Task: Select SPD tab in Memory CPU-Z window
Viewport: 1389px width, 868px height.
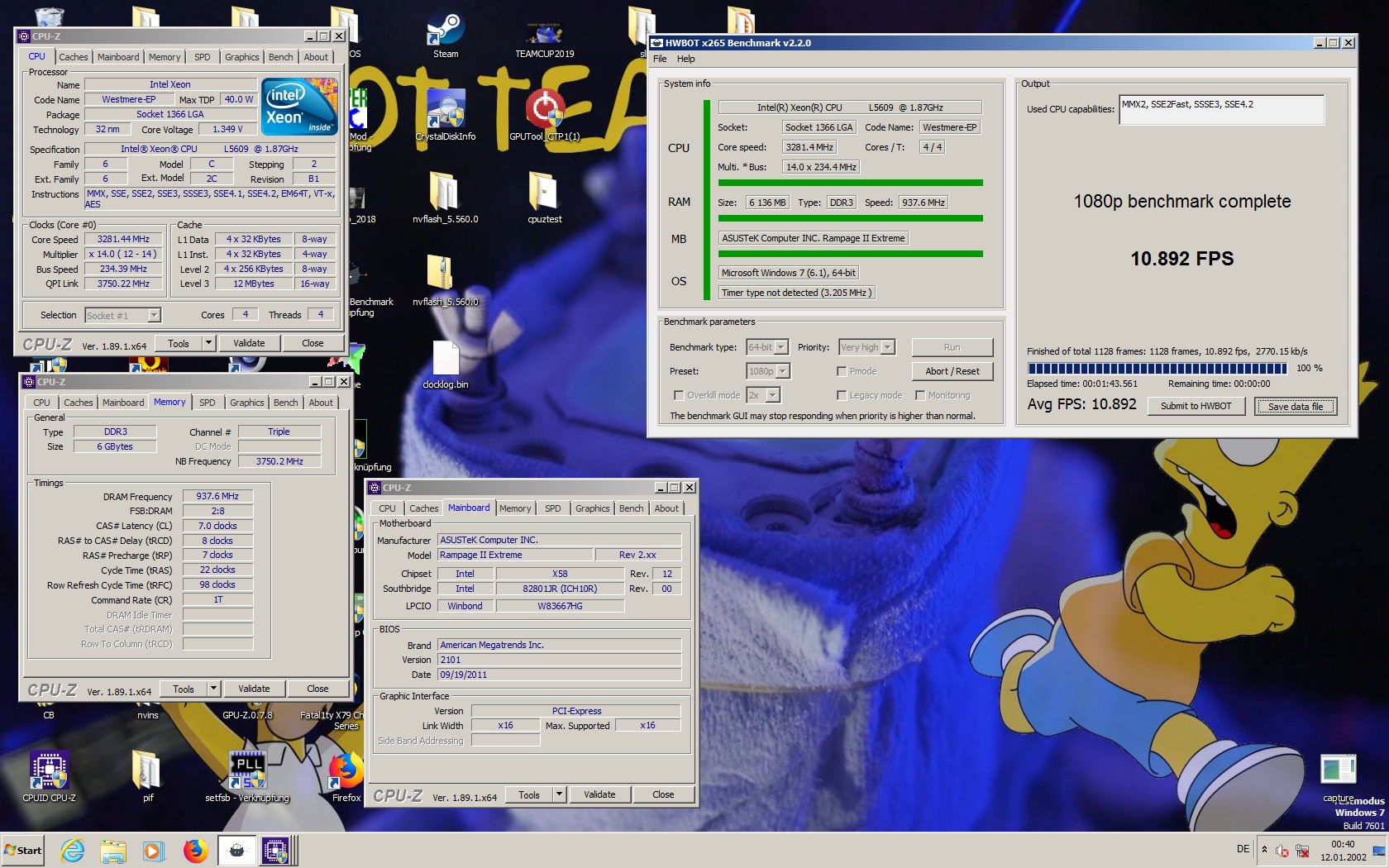Action: tap(208, 403)
